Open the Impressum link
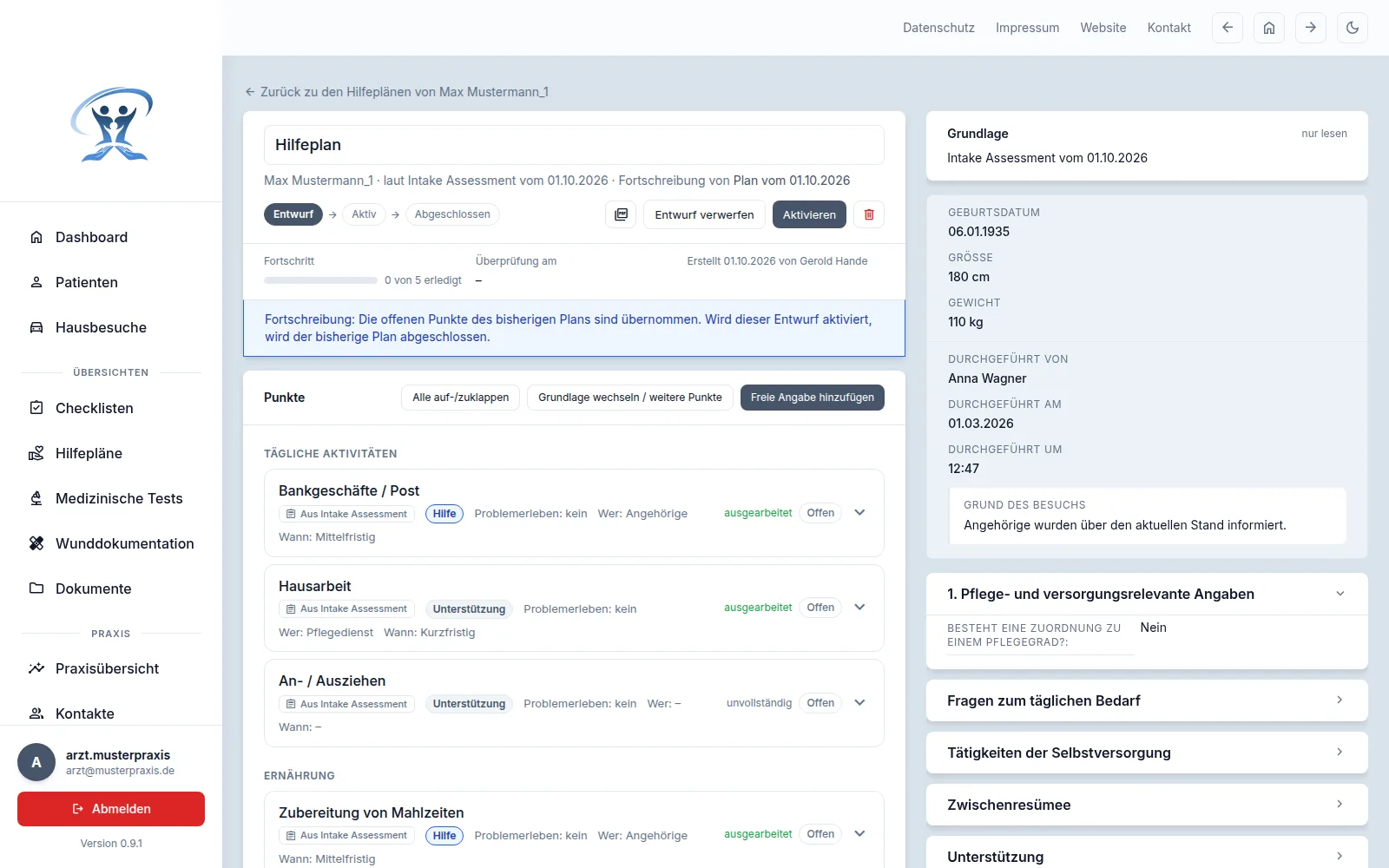 (1027, 28)
